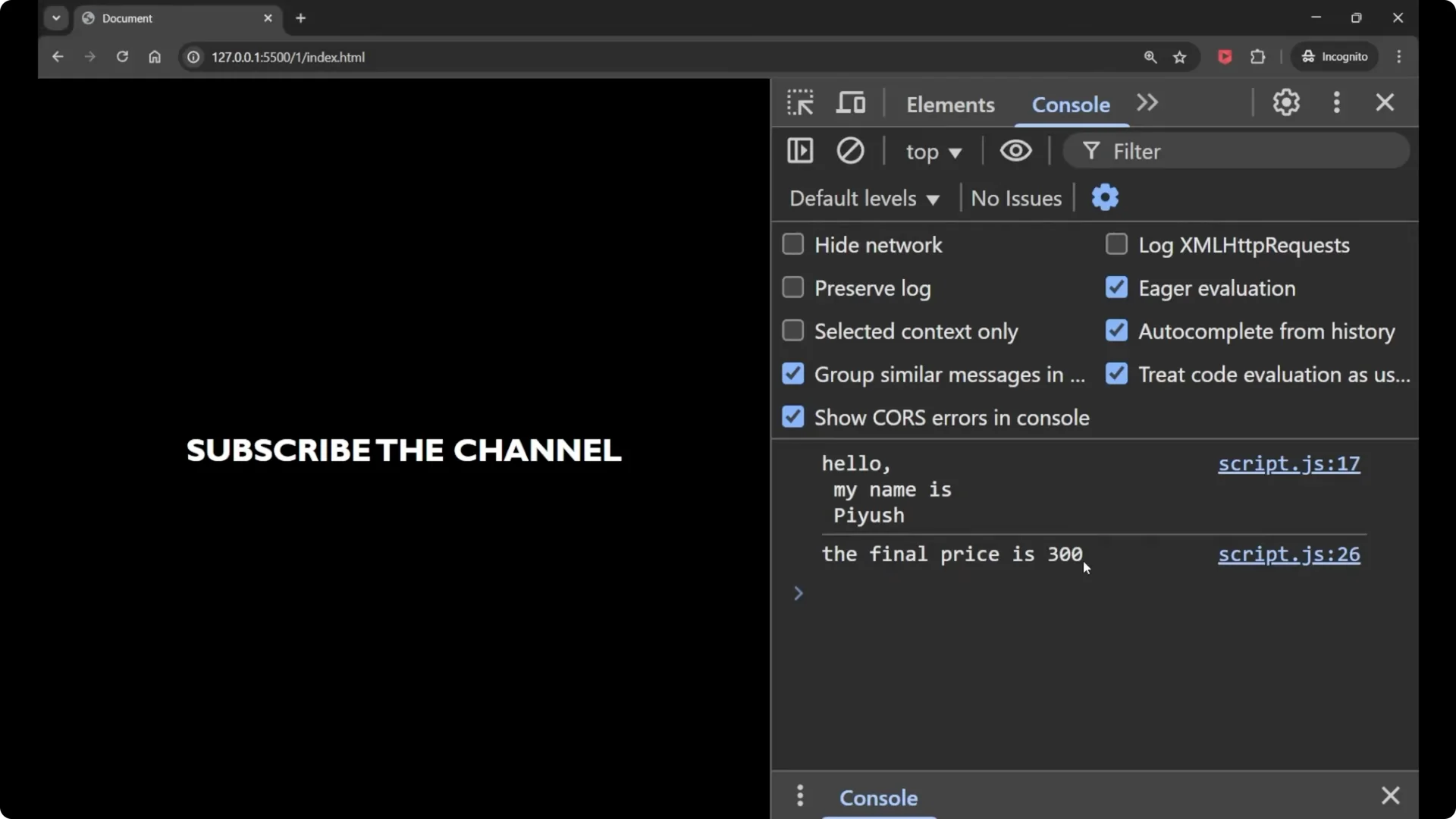The width and height of the screenshot is (1456, 819).
Task: Switch to the Elements tab
Action: coord(949,105)
